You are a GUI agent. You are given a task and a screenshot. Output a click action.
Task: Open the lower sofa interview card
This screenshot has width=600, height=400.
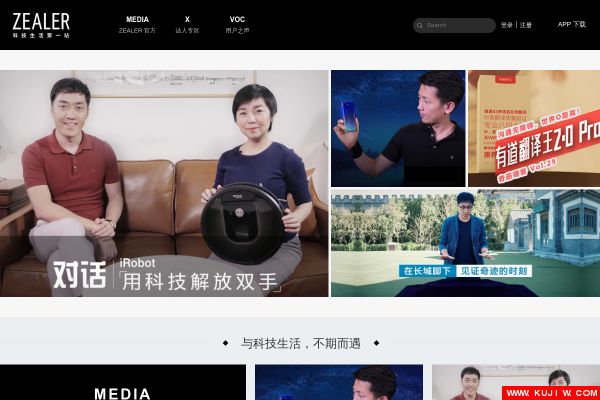tap(516, 382)
